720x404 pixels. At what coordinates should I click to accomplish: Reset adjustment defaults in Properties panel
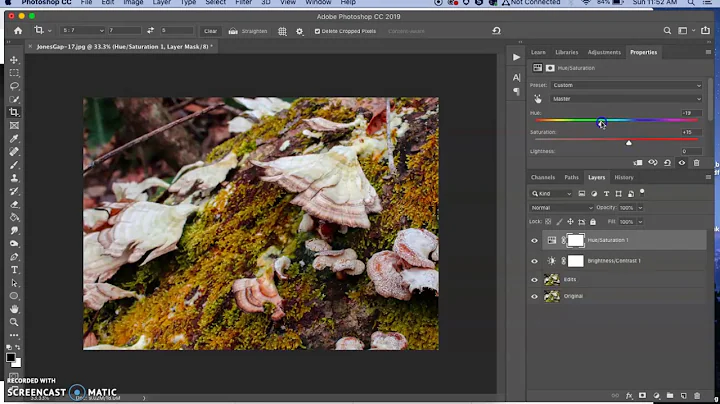(668, 162)
